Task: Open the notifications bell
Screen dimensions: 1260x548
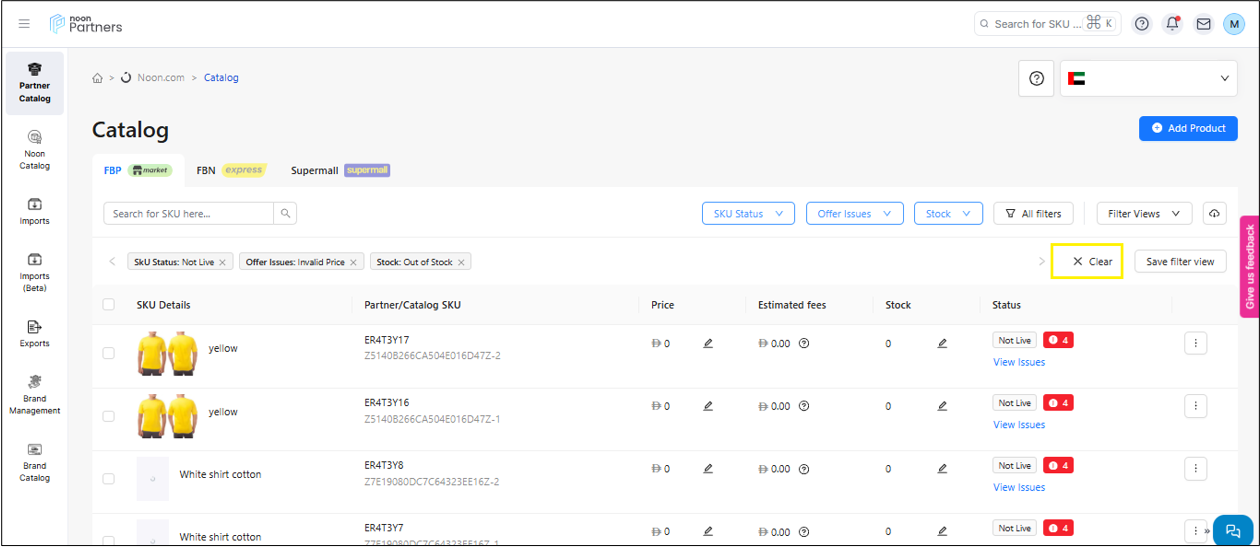Action: point(1172,24)
